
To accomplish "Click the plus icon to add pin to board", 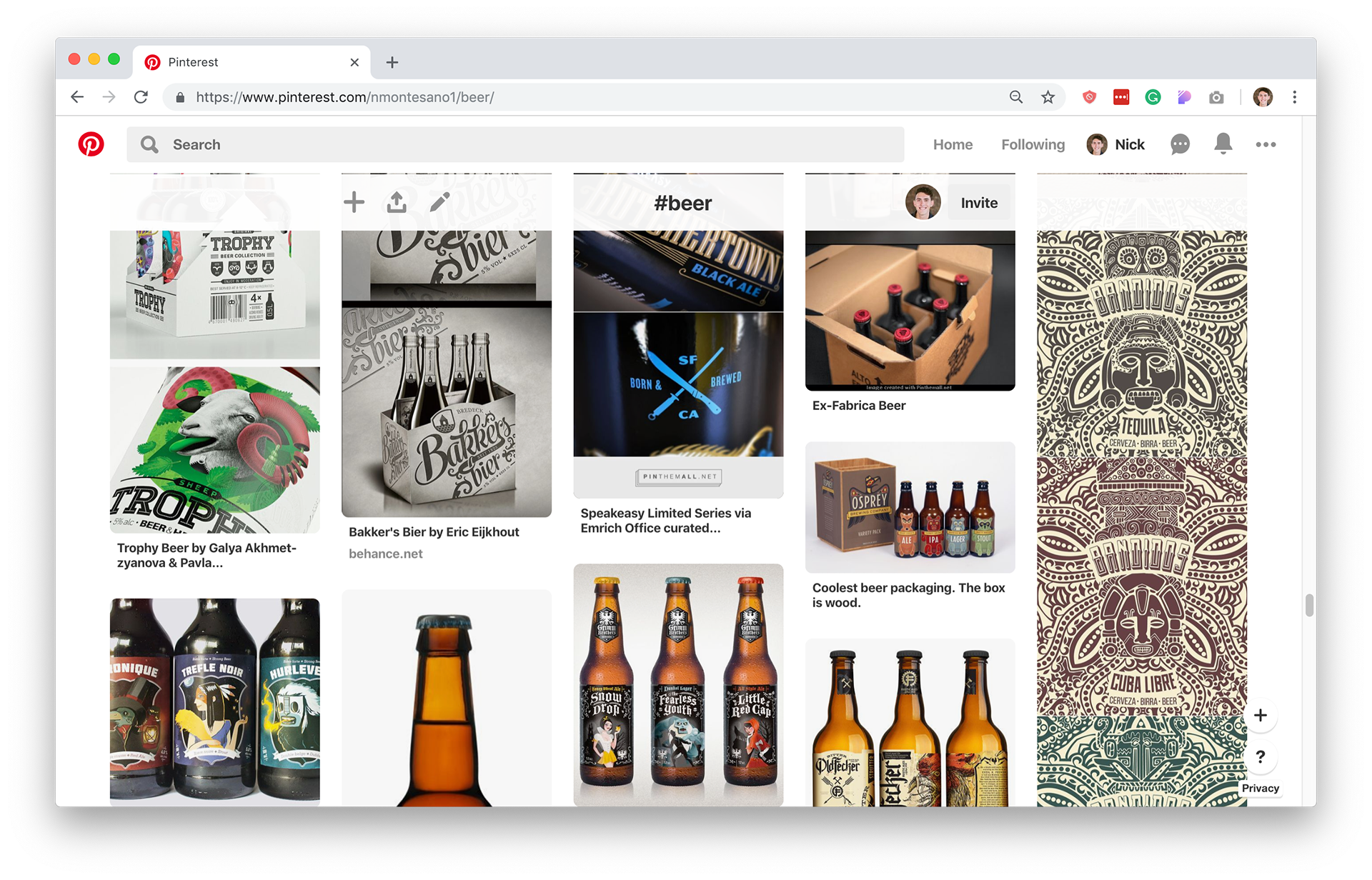I will click(x=354, y=202).
